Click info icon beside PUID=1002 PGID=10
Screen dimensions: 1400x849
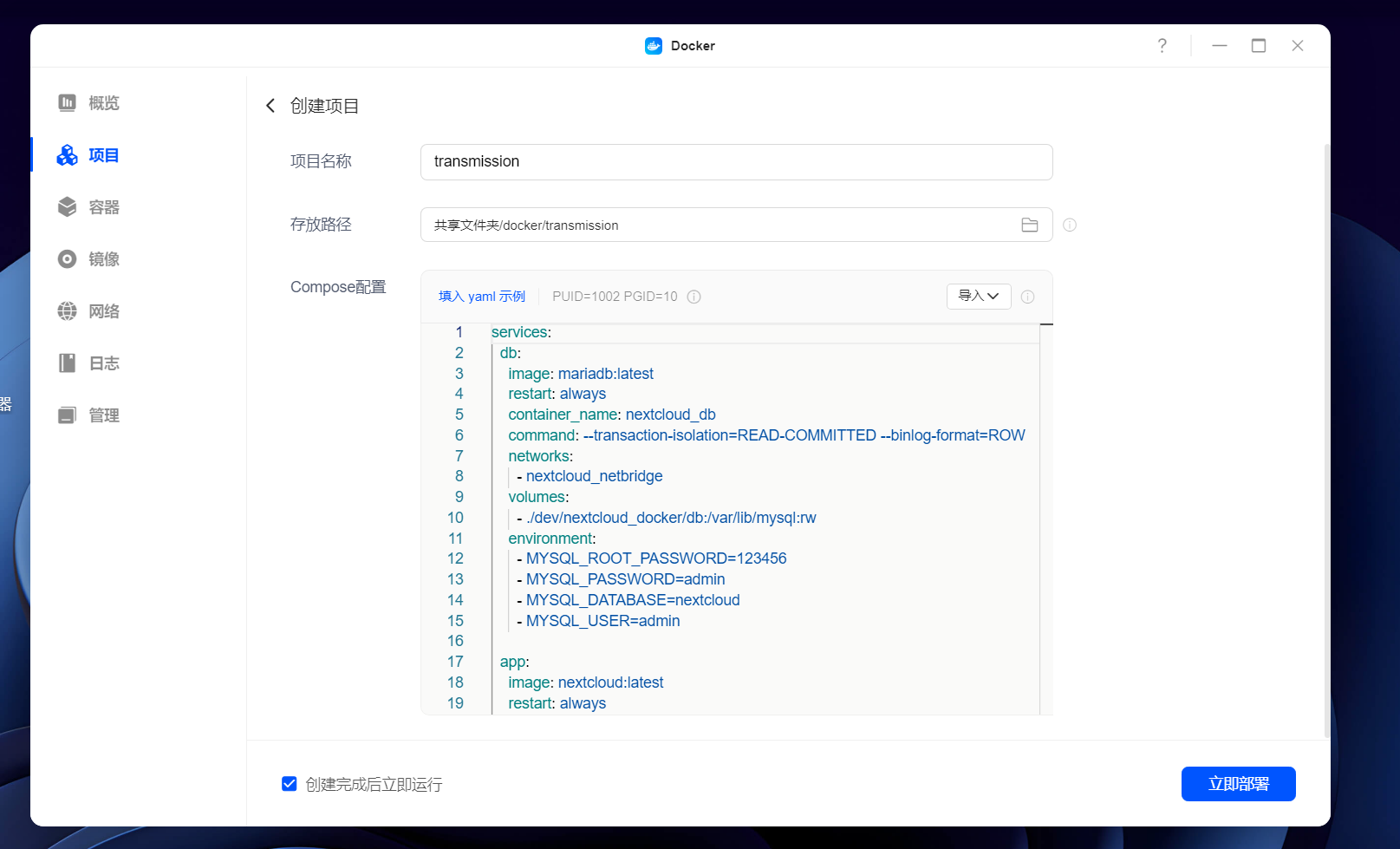coord(693,297)
